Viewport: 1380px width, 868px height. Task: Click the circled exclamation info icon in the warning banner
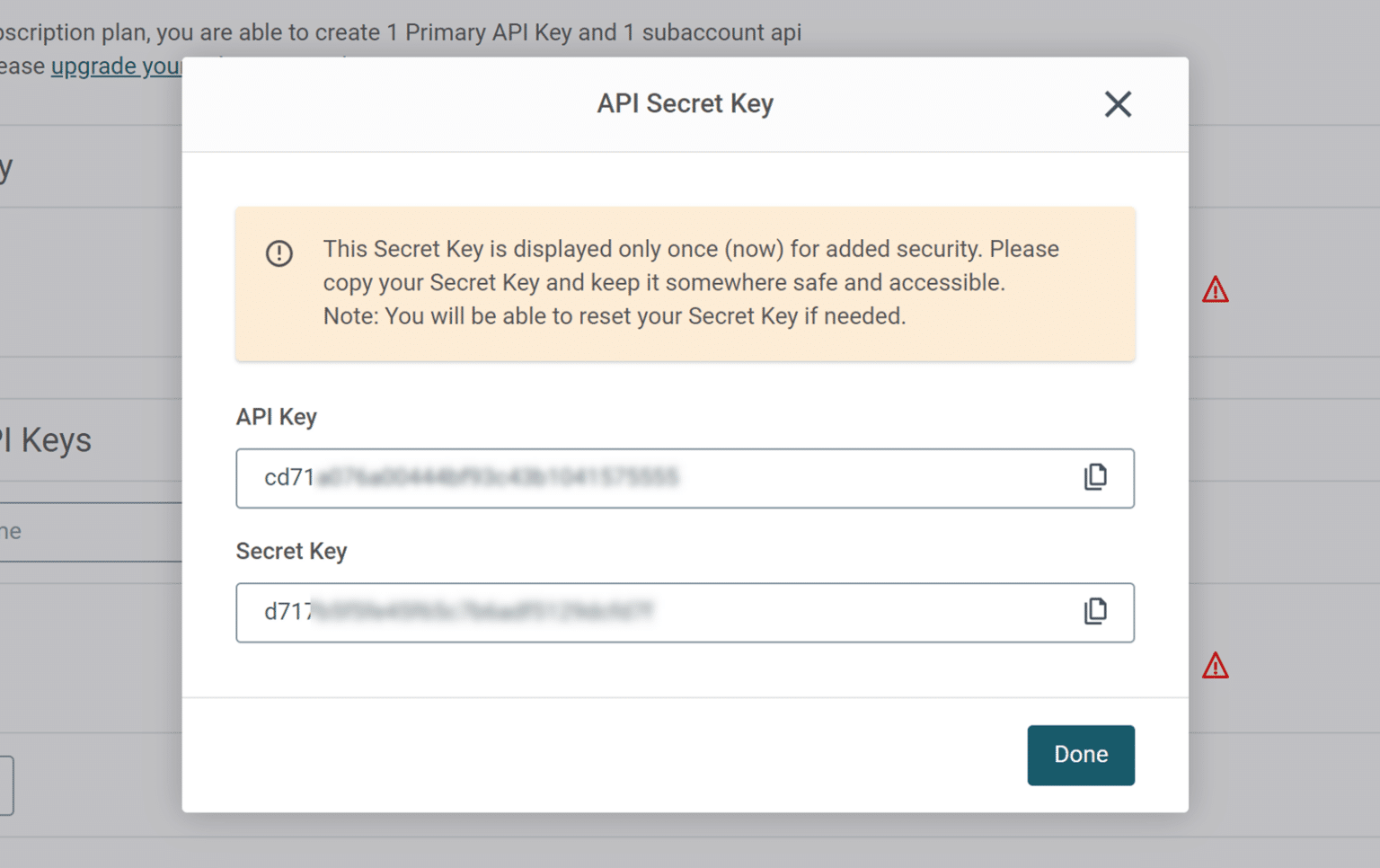[x=279, y=253]
